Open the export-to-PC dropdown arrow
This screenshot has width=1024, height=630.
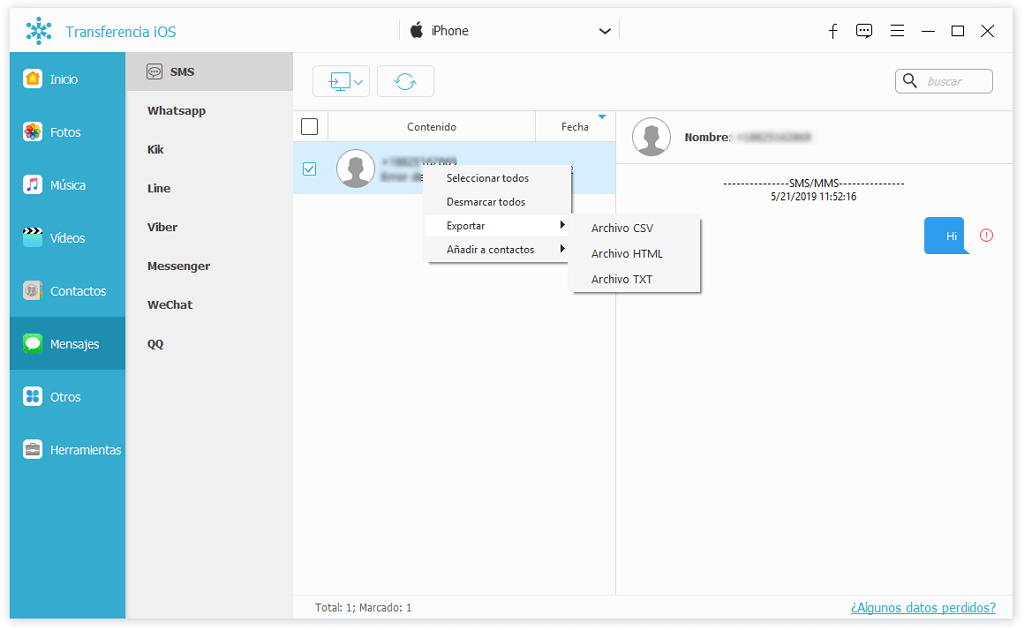[359, 82]
